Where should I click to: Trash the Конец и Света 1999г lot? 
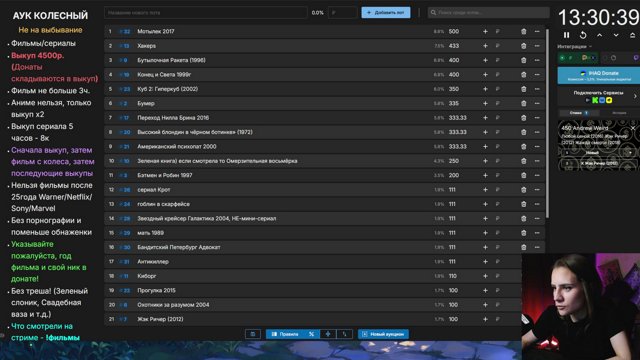(524, 75)
